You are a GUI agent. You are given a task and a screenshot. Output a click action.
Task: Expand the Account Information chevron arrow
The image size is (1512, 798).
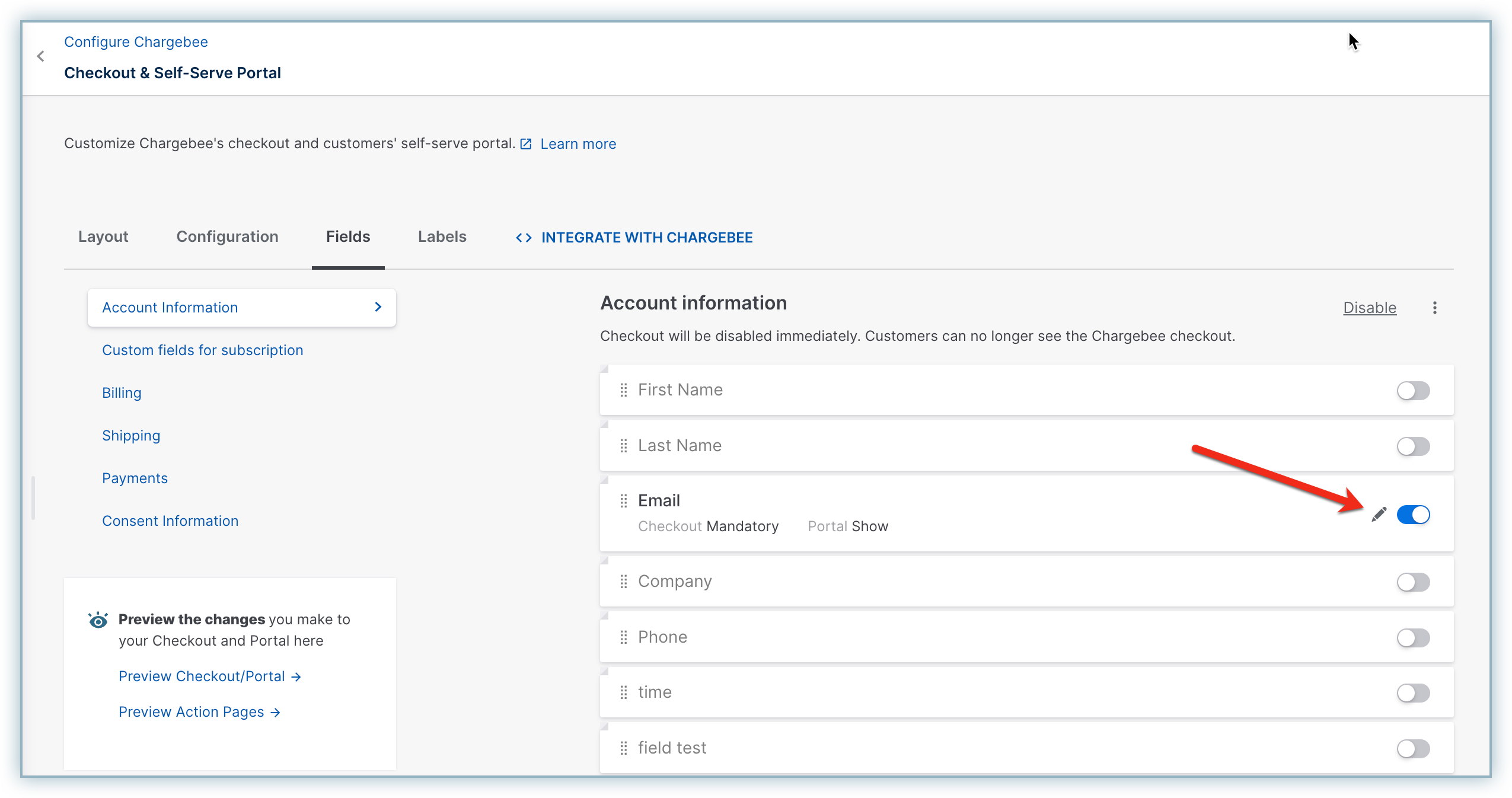[x=378, y=307]
